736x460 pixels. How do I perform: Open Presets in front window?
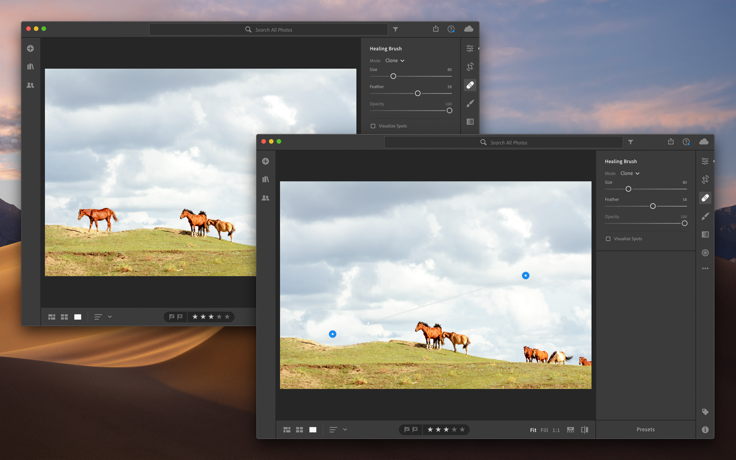(645, 429)
